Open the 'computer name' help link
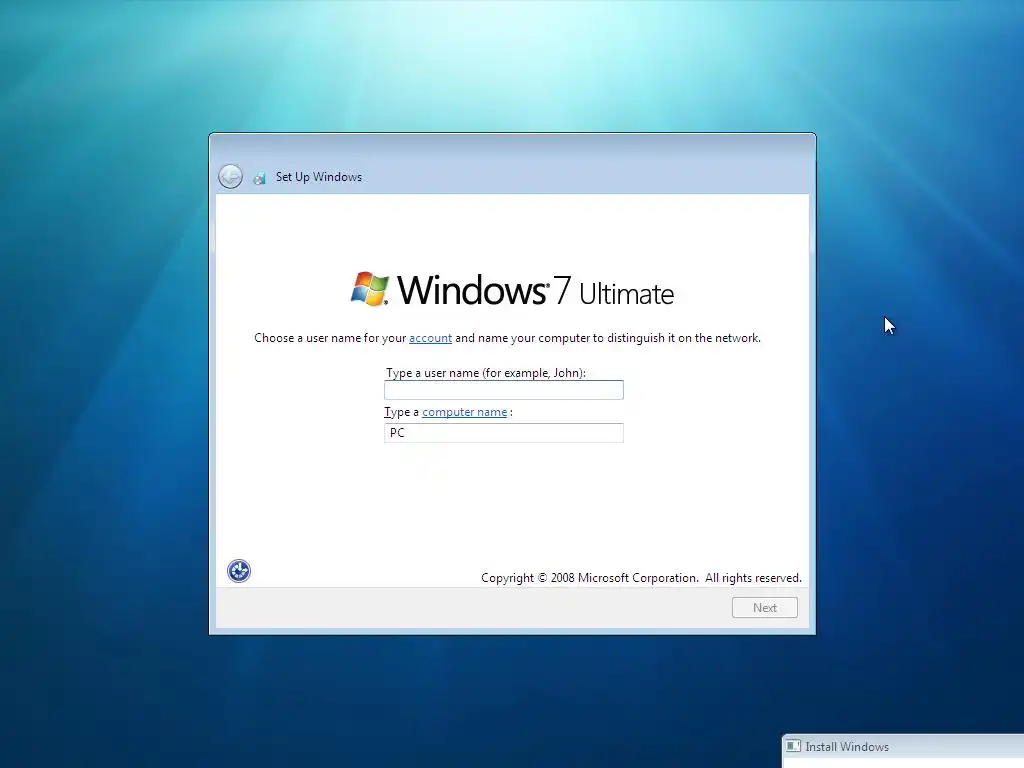The image size is (1024, 768). click(x=464, y=412)
